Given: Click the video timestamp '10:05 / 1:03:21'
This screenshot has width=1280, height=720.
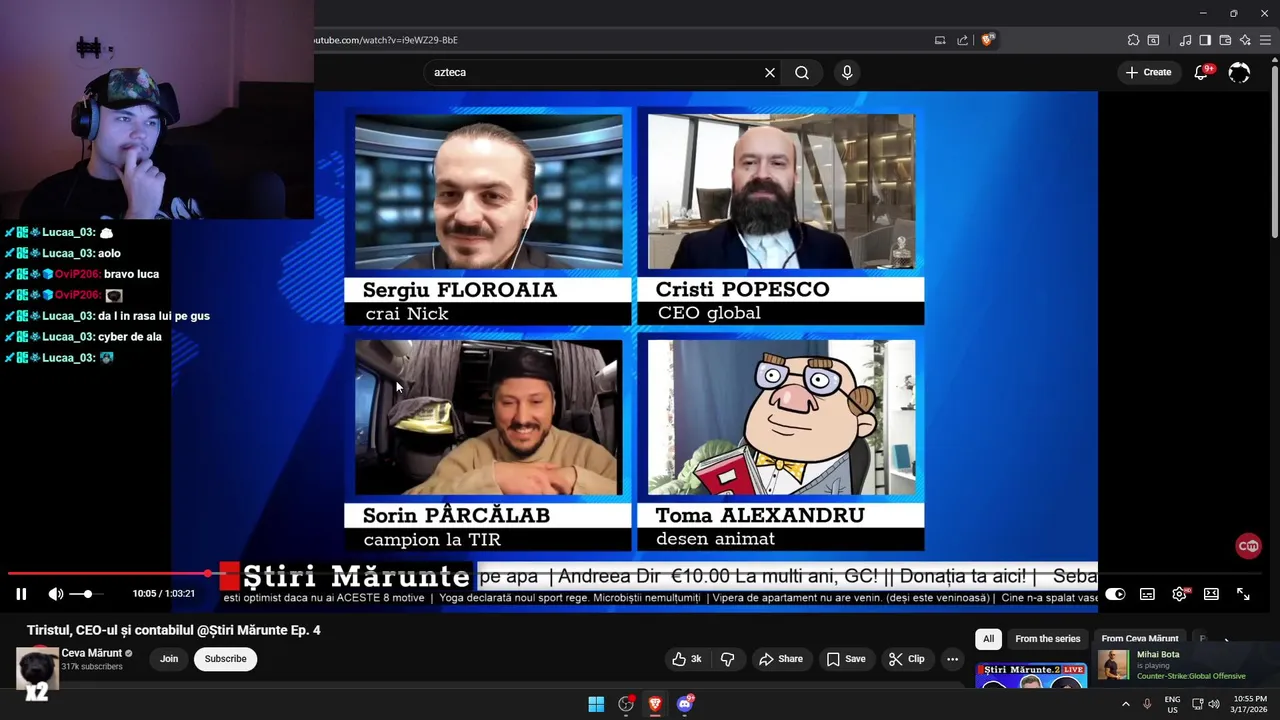Looking at the screenshot, I should pyautogui.click(x=164, y=594).
